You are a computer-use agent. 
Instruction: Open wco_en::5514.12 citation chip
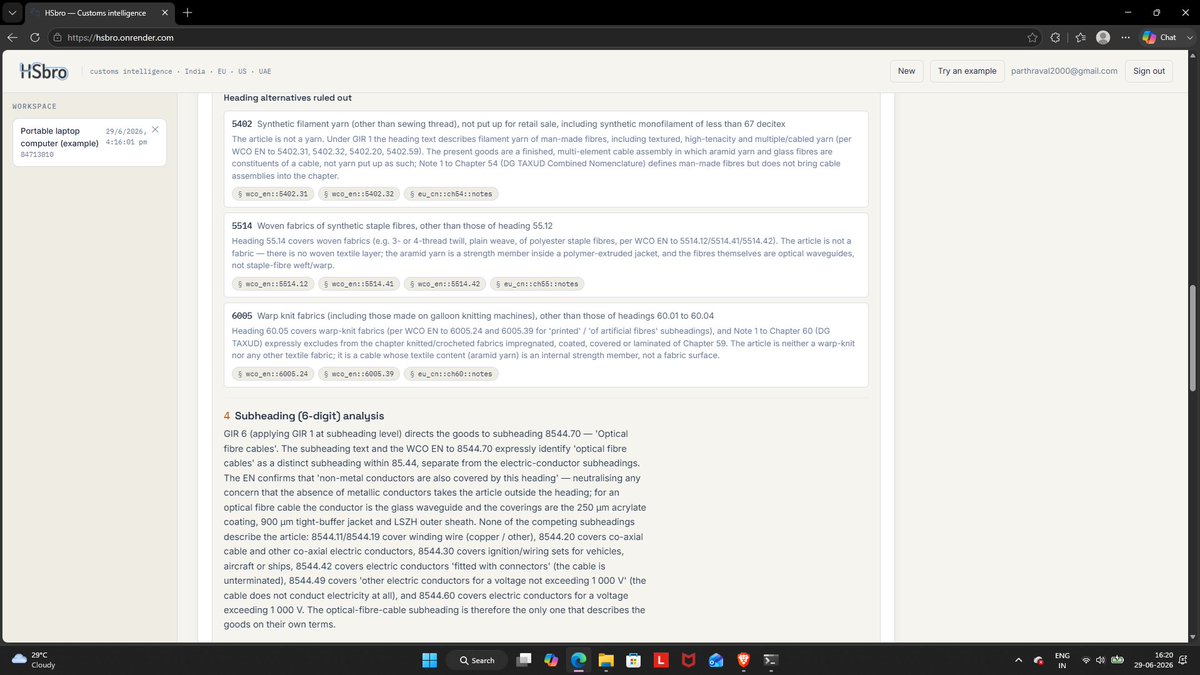pos(272,283)
